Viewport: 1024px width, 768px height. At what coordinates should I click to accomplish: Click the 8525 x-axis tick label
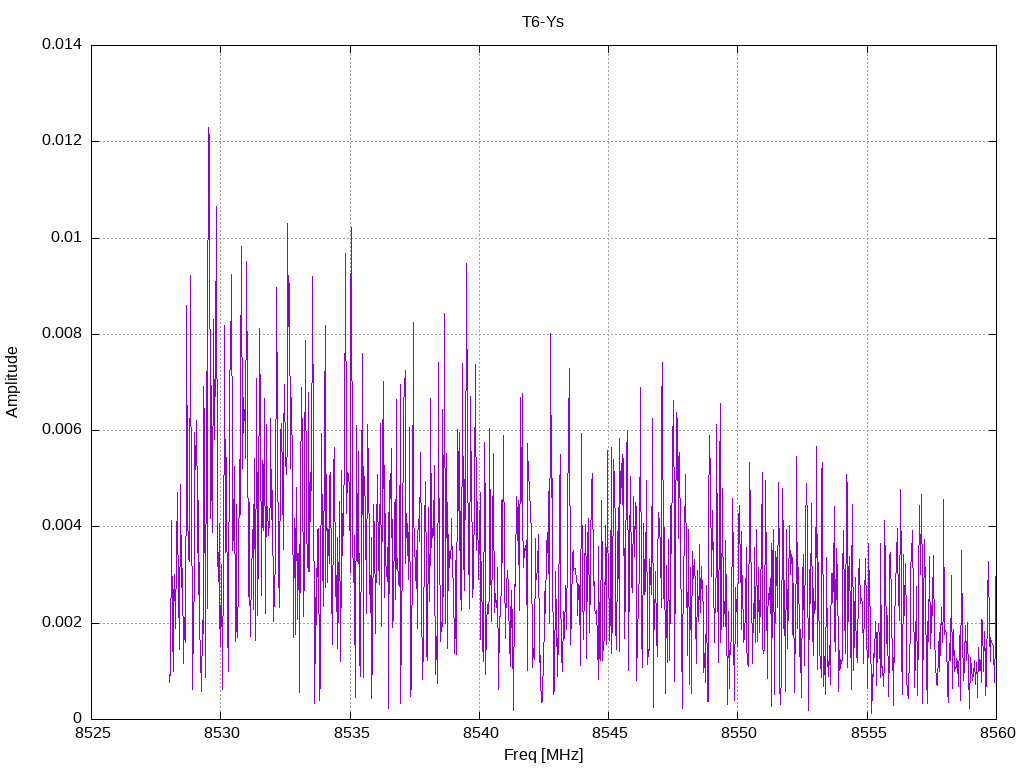click(x=92, y=733)
